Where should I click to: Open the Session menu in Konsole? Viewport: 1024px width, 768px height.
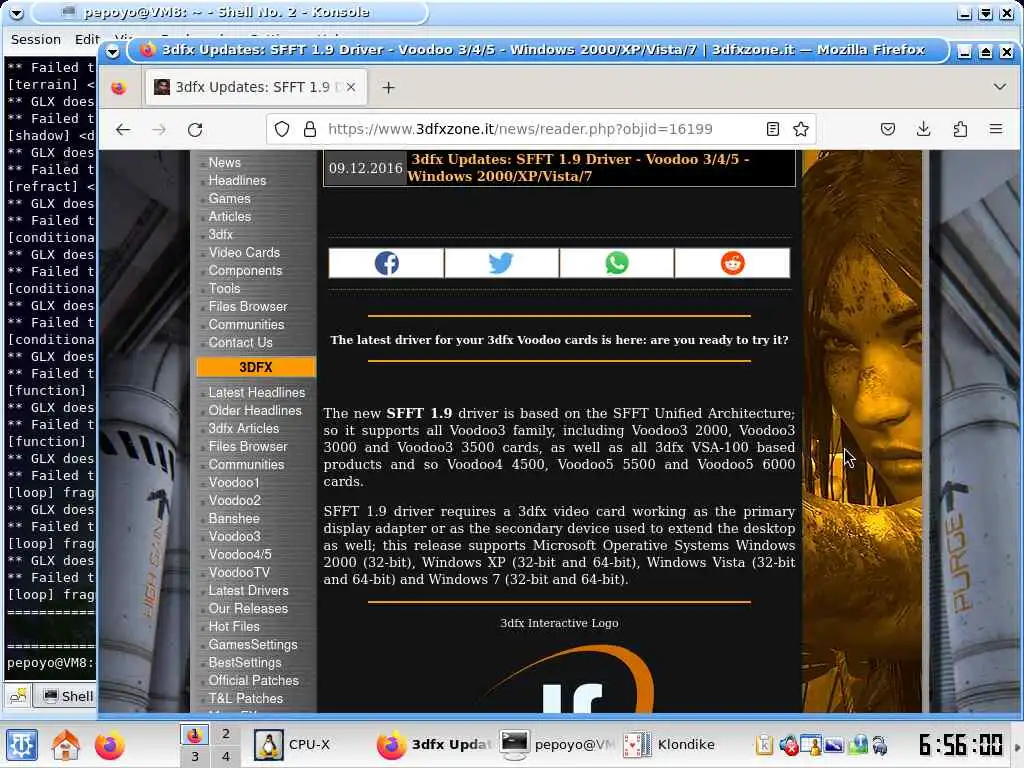click(x=36, y=39)
